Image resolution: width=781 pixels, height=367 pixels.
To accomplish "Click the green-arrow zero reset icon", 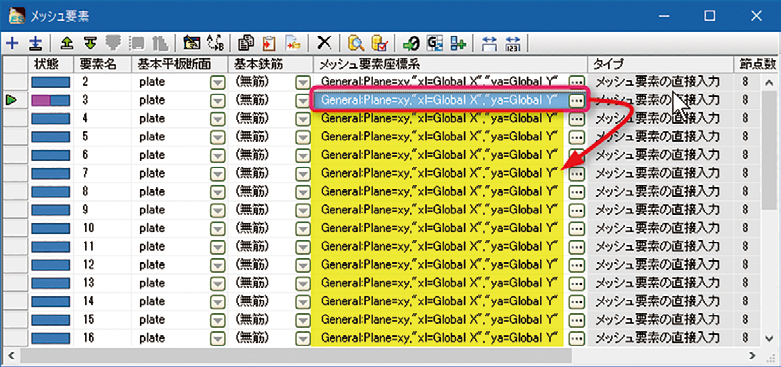I will [411, 43].
